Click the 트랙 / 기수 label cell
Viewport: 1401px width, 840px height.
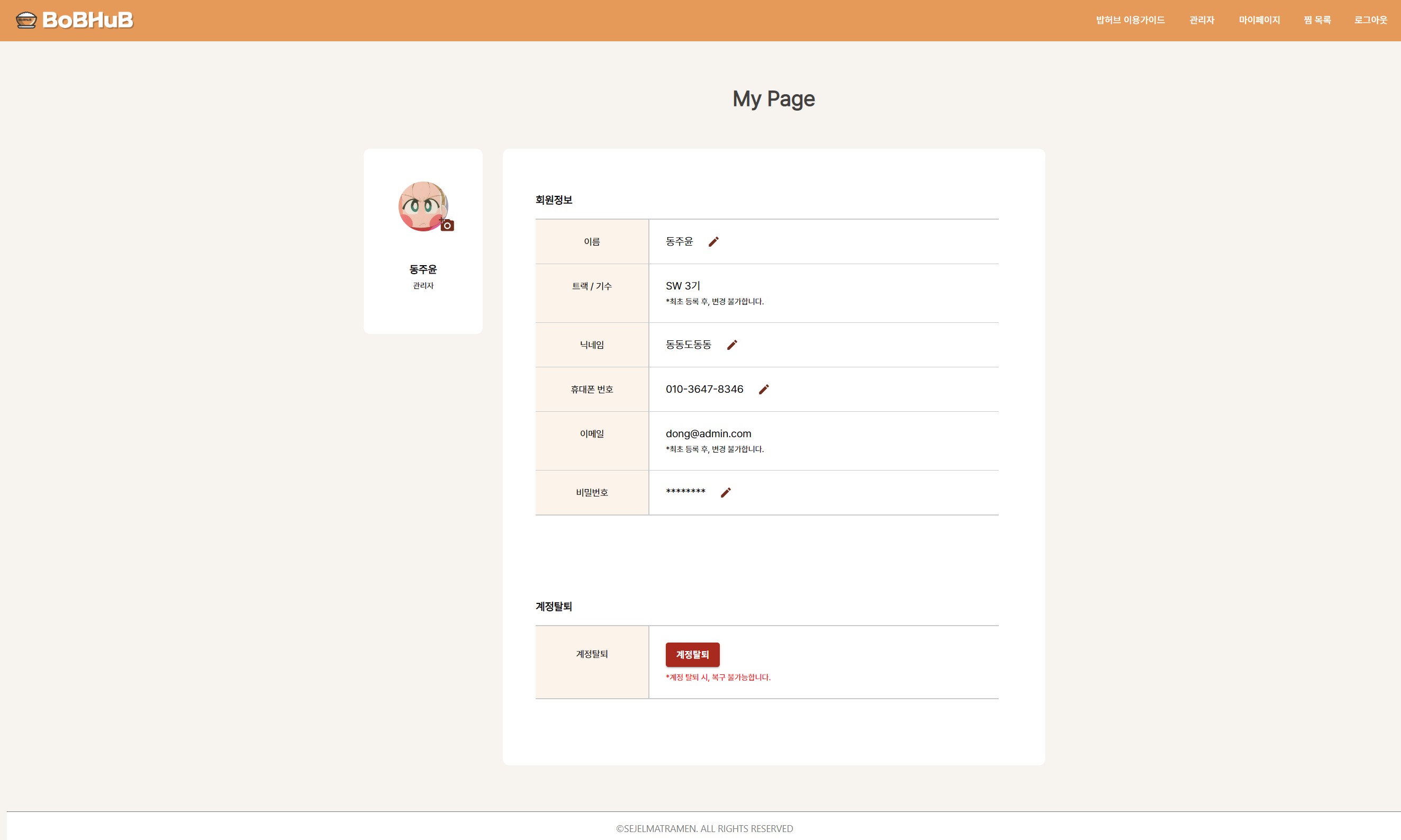(592, 293)
